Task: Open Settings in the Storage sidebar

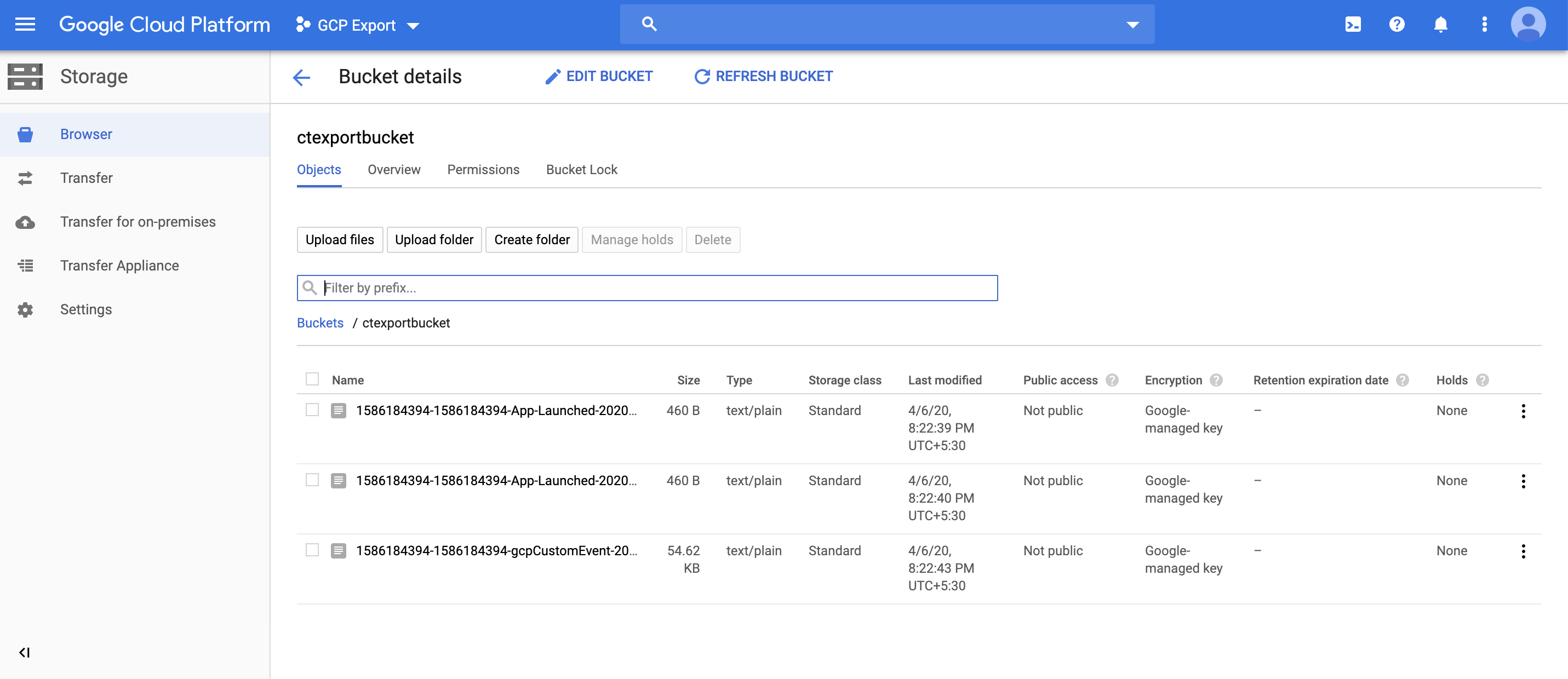Action: (x=135, y=310)
